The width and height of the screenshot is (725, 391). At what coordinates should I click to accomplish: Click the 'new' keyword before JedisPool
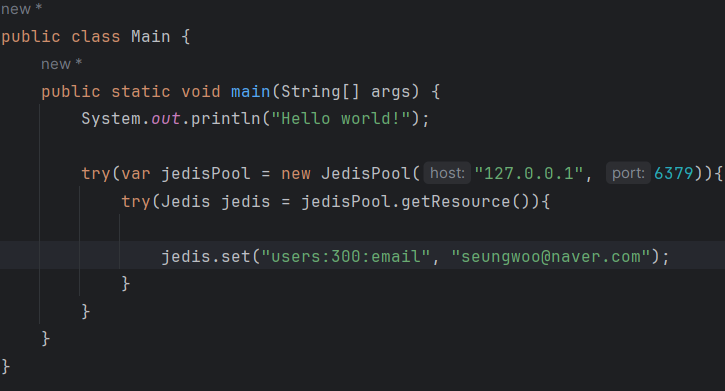click(295, 174)
